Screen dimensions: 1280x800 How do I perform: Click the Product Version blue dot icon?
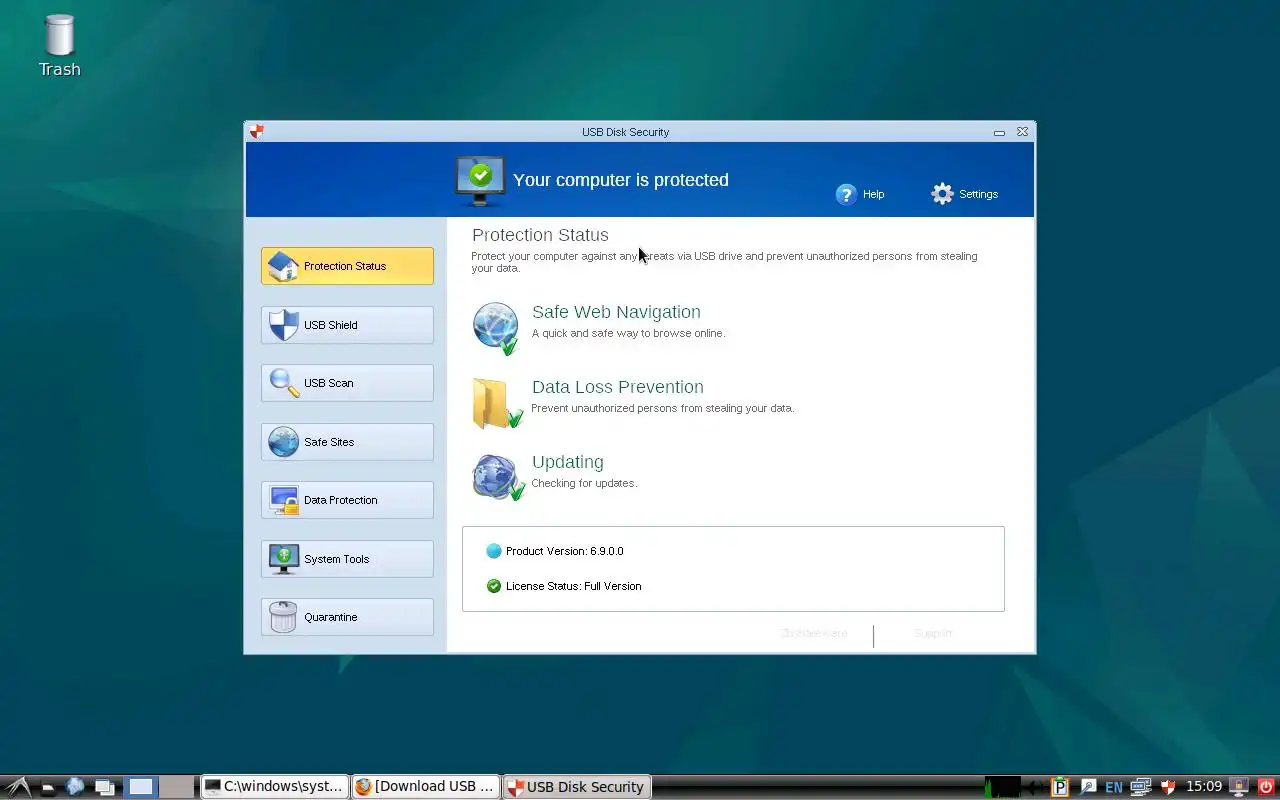click(x=493, y=551)
